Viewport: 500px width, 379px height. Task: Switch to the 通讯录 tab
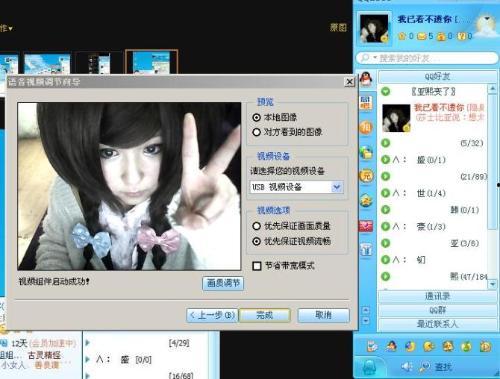(437, 296)
